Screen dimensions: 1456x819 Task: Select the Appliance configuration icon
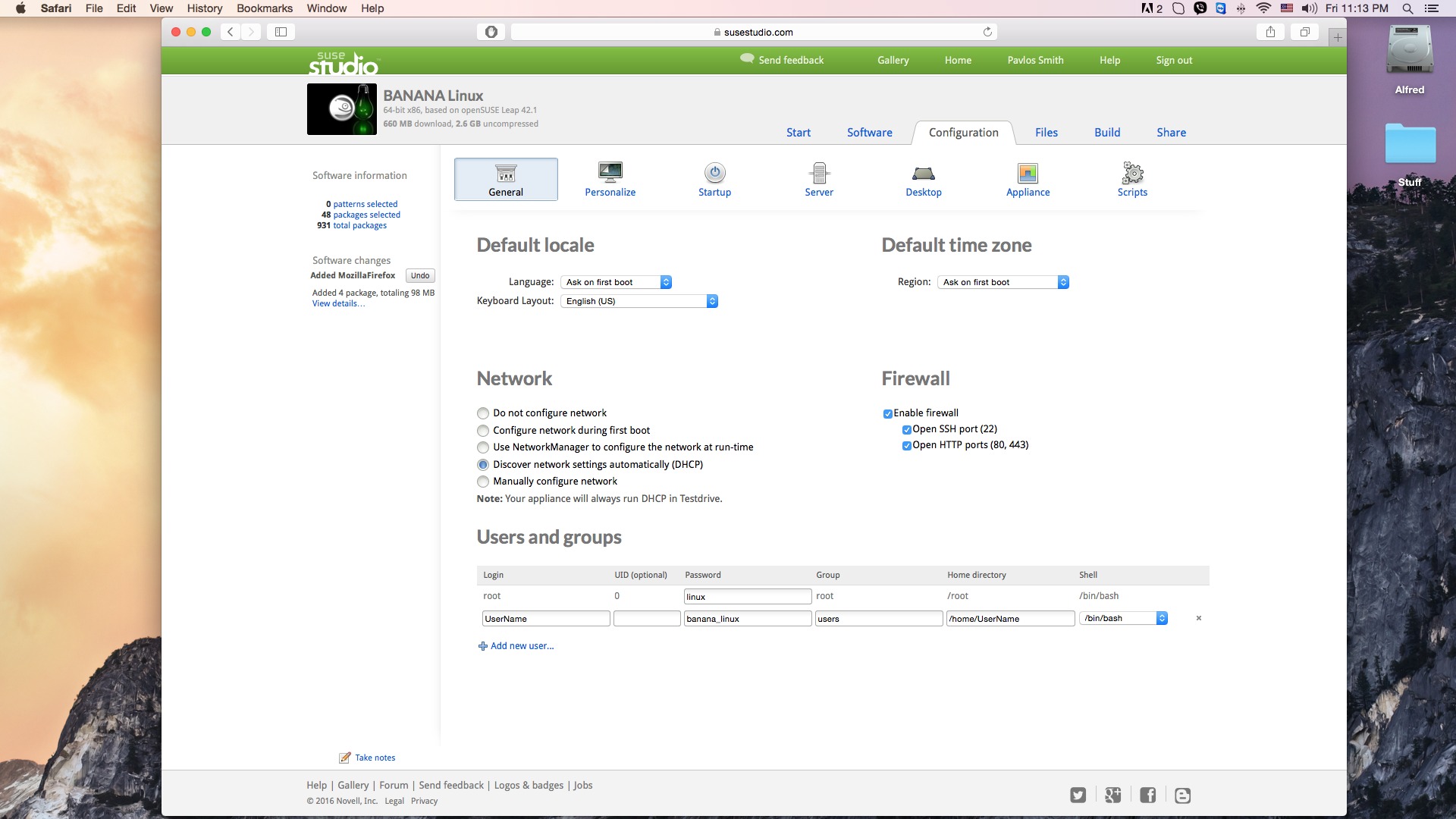[x=1028, y=180]
